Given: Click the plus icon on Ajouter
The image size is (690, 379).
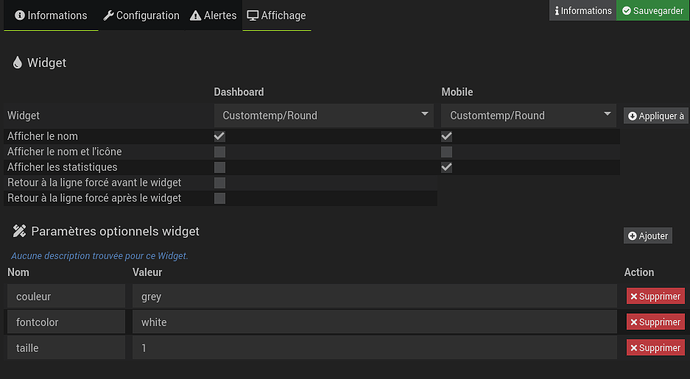Looking at the screenshot, I should pyautogui.click(x=632, y=236).
